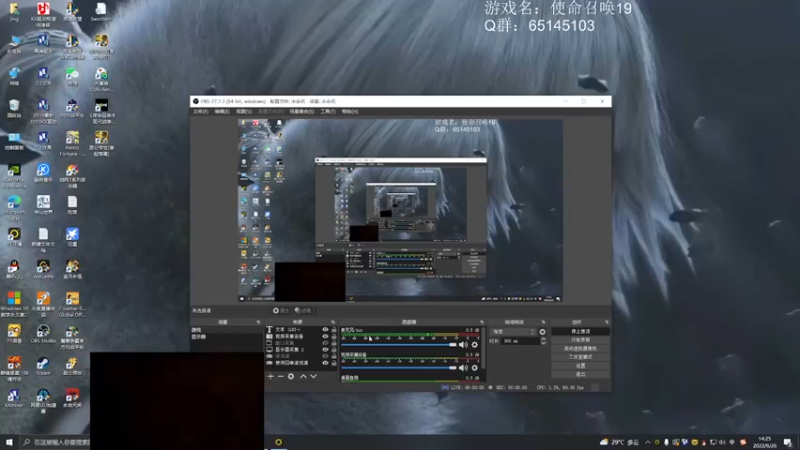
Task: Open the Windows 10 activation tool shortcut
Action: [x=14, y=305]
